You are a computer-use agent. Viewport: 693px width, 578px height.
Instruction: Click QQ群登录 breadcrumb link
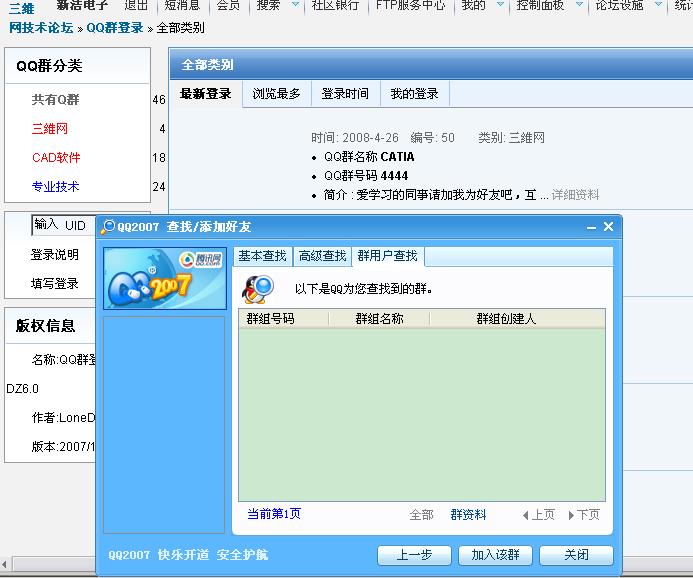point(115,28)
